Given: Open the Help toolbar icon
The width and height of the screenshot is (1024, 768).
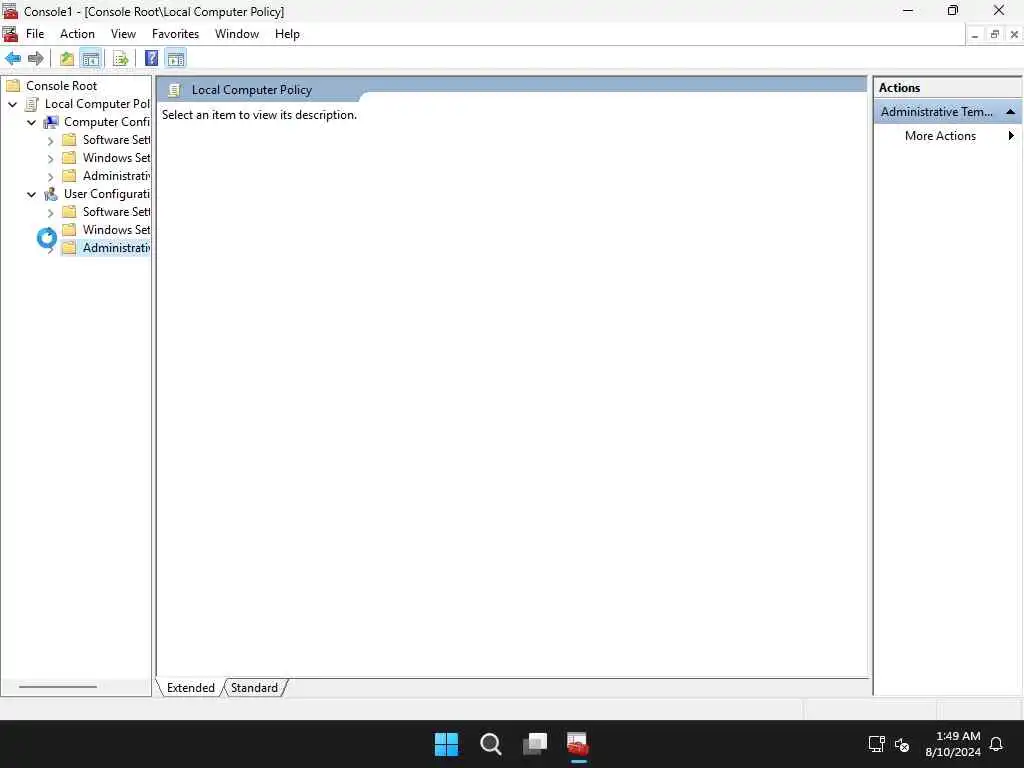Looking at the screenshot, I should [152, 59].
